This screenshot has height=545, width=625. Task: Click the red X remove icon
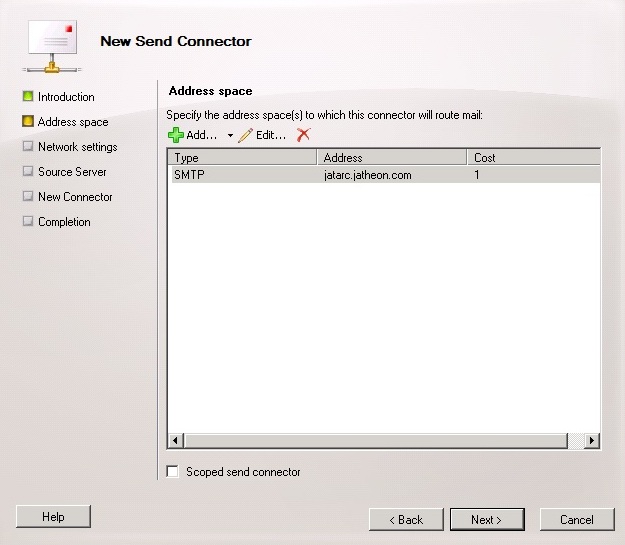tap(303, 135)
